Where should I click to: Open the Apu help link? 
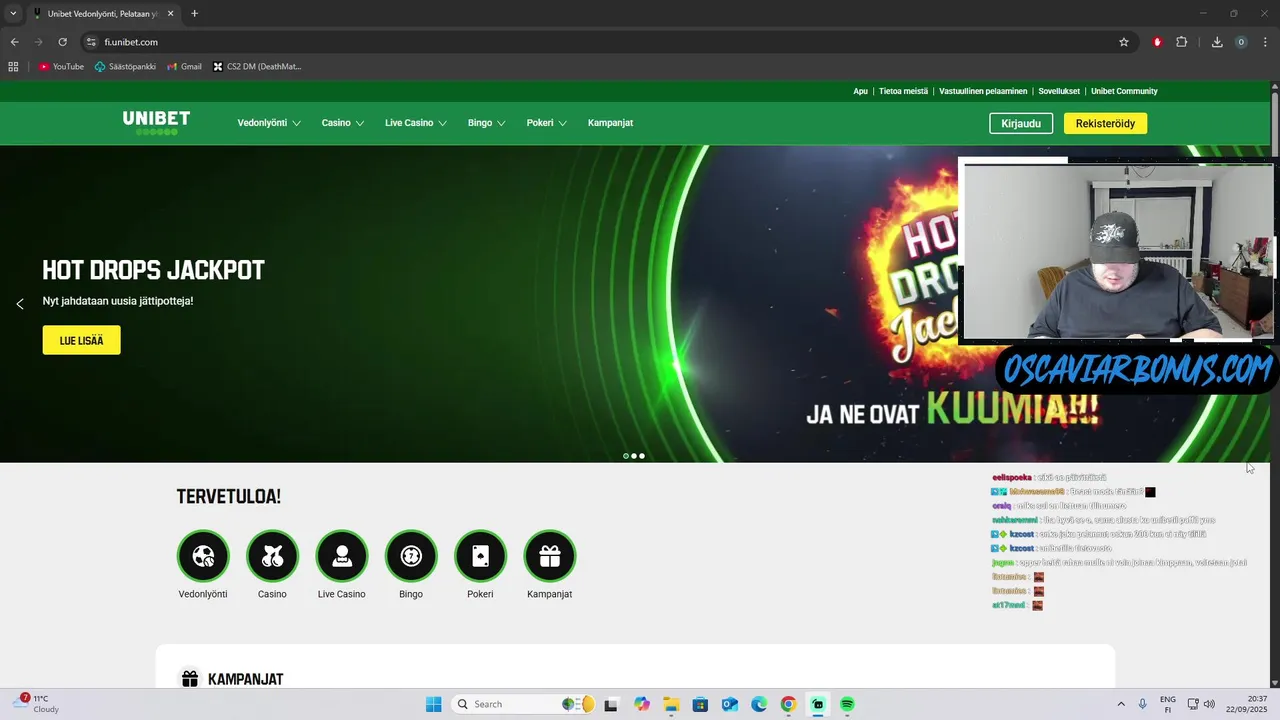[x=860, y=91]
